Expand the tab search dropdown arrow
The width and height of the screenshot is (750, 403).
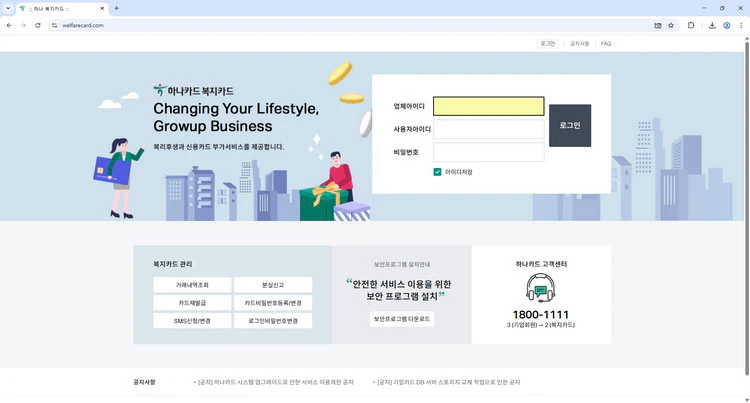click(8, 8)
